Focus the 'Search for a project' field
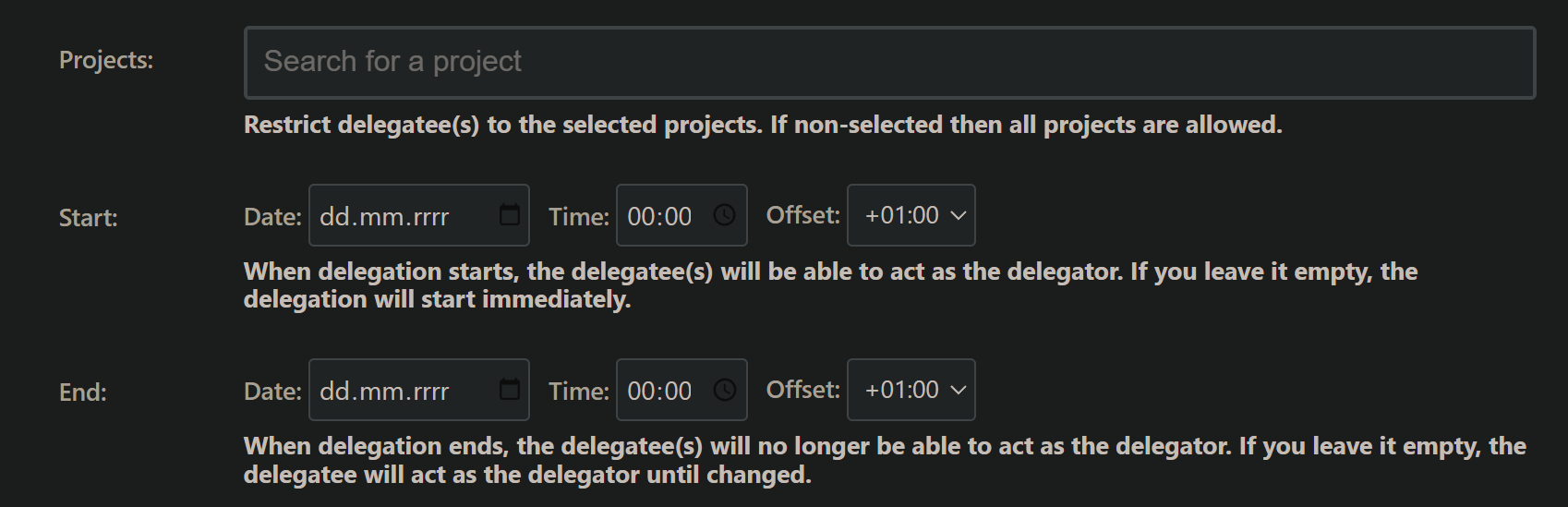 coord(888,62)
